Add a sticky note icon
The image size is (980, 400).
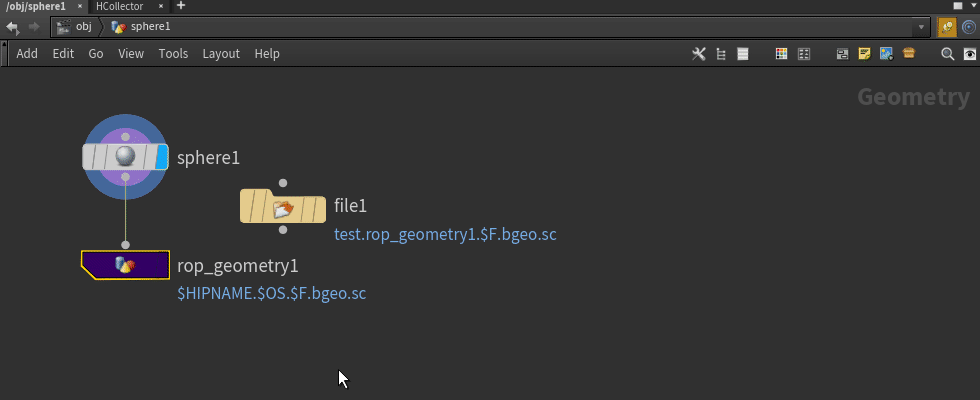[x=864, y=54]
